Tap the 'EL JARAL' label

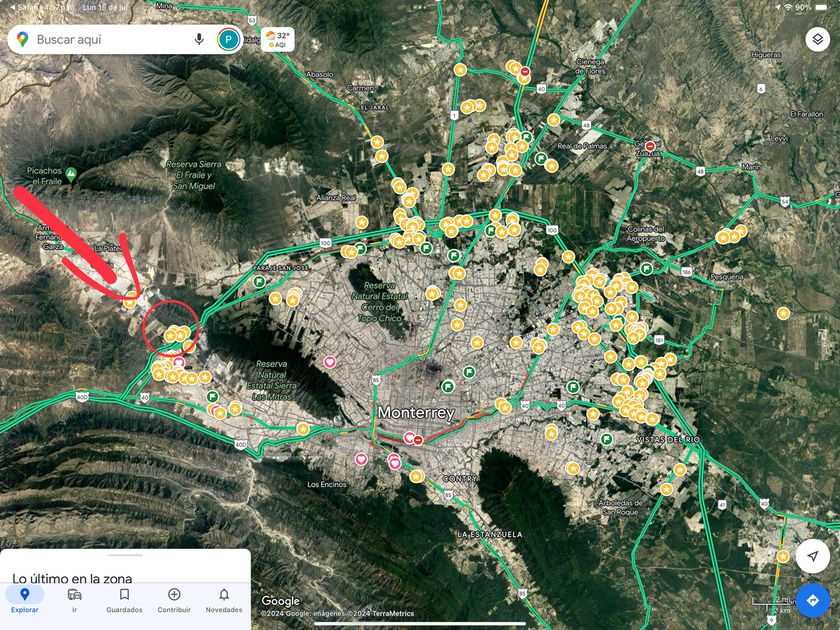click(x=375, y=107)
